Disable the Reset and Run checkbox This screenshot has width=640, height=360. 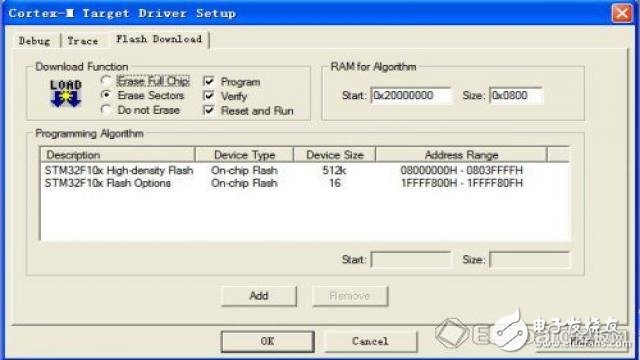point(209,110)
